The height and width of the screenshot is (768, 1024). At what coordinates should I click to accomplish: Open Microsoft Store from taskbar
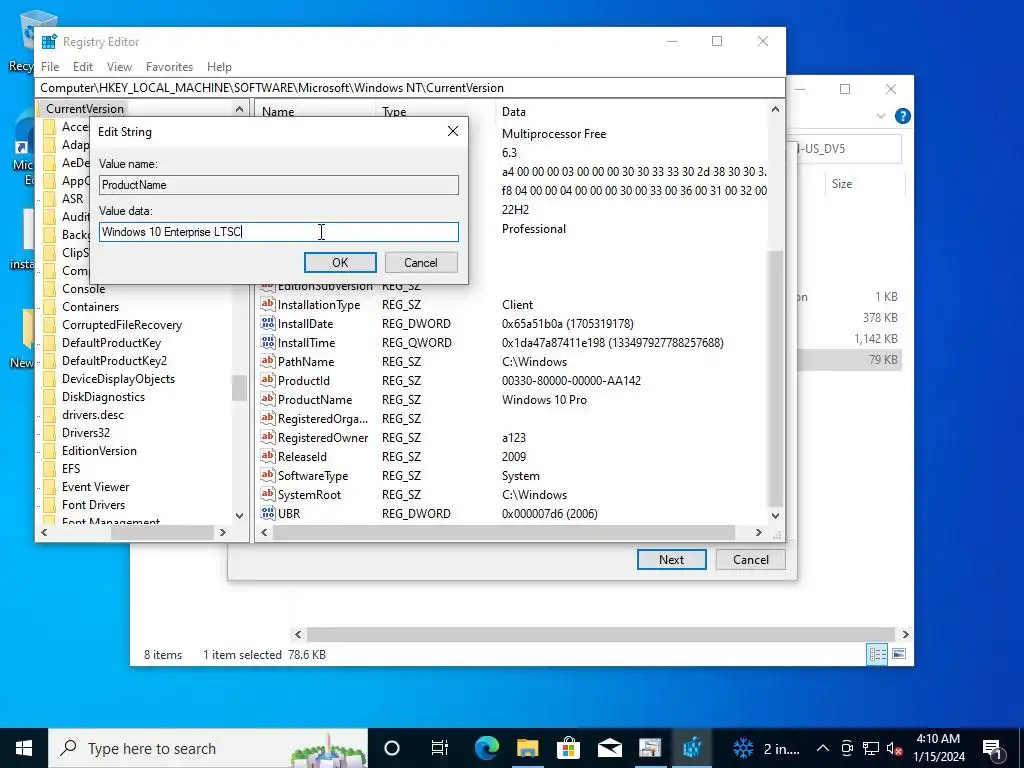coord(568,748)
